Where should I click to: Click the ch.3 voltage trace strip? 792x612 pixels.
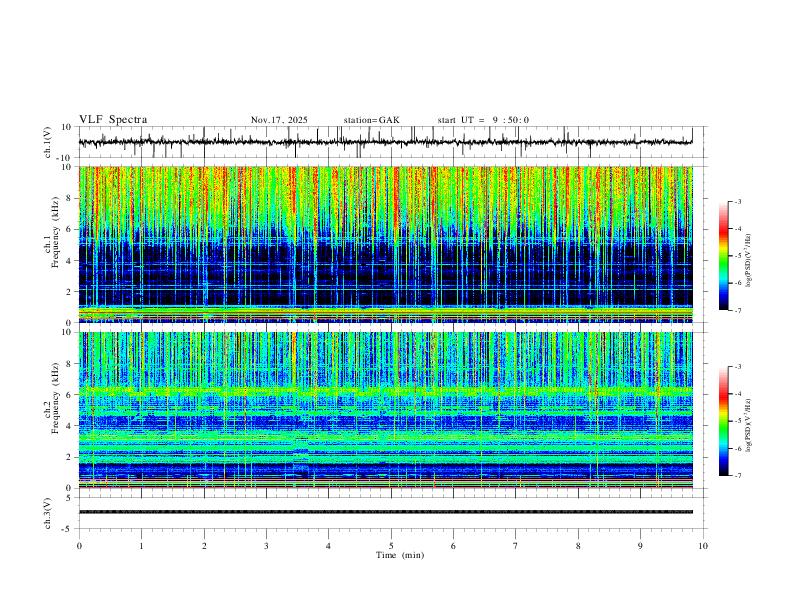tap(385, 512)
